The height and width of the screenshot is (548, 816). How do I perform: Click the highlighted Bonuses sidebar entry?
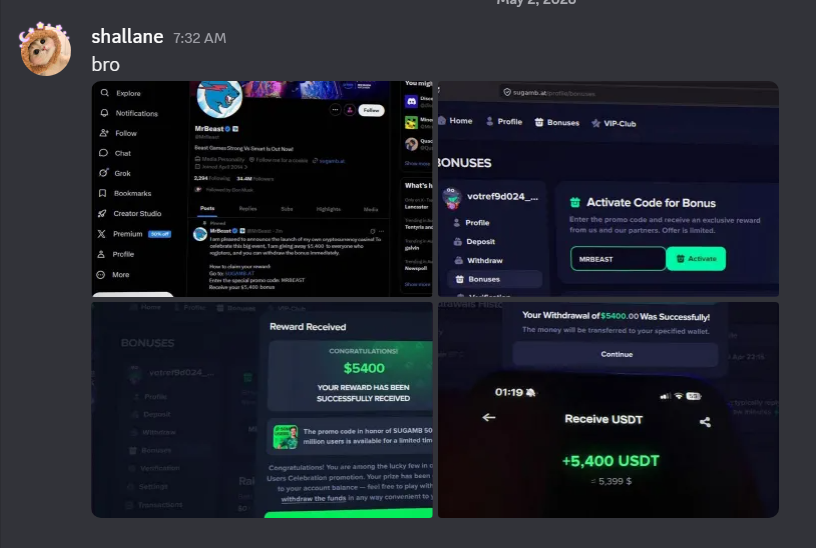494,279
